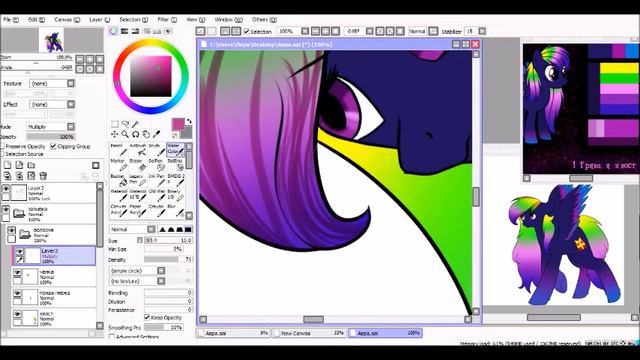Pick the move layer tool
This screenshot has width=640, height=360.
click(x=115, y=134)
